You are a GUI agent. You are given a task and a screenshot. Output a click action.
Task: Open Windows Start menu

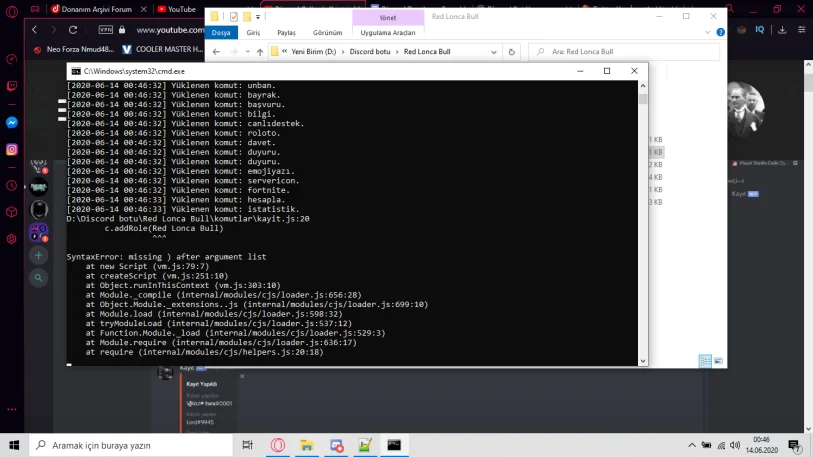pos(14,445)
